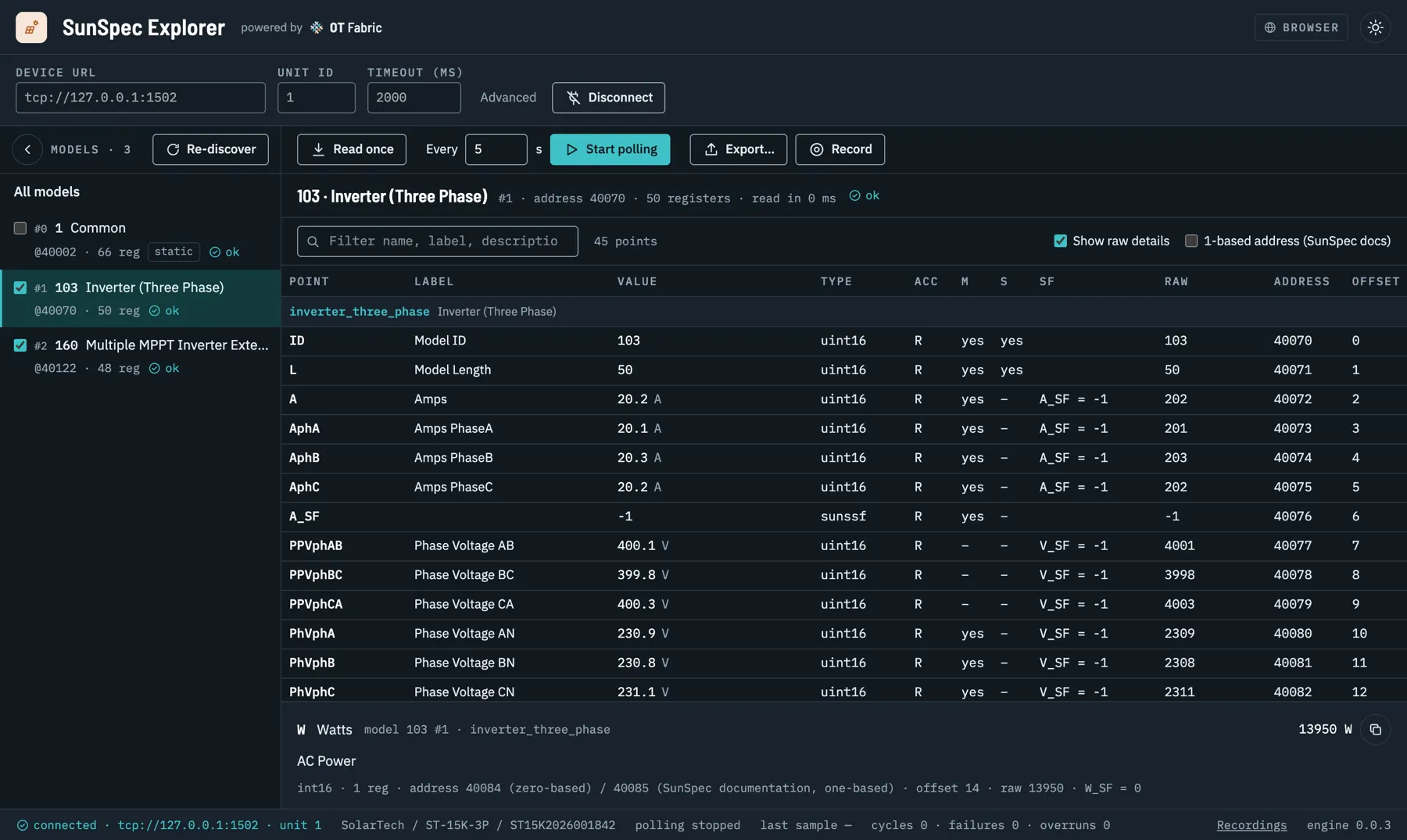Screen dimensions: 1407x840
Task: Click the ADDRESS column header
Action: pyautogui.click(x=1301, y=281)
